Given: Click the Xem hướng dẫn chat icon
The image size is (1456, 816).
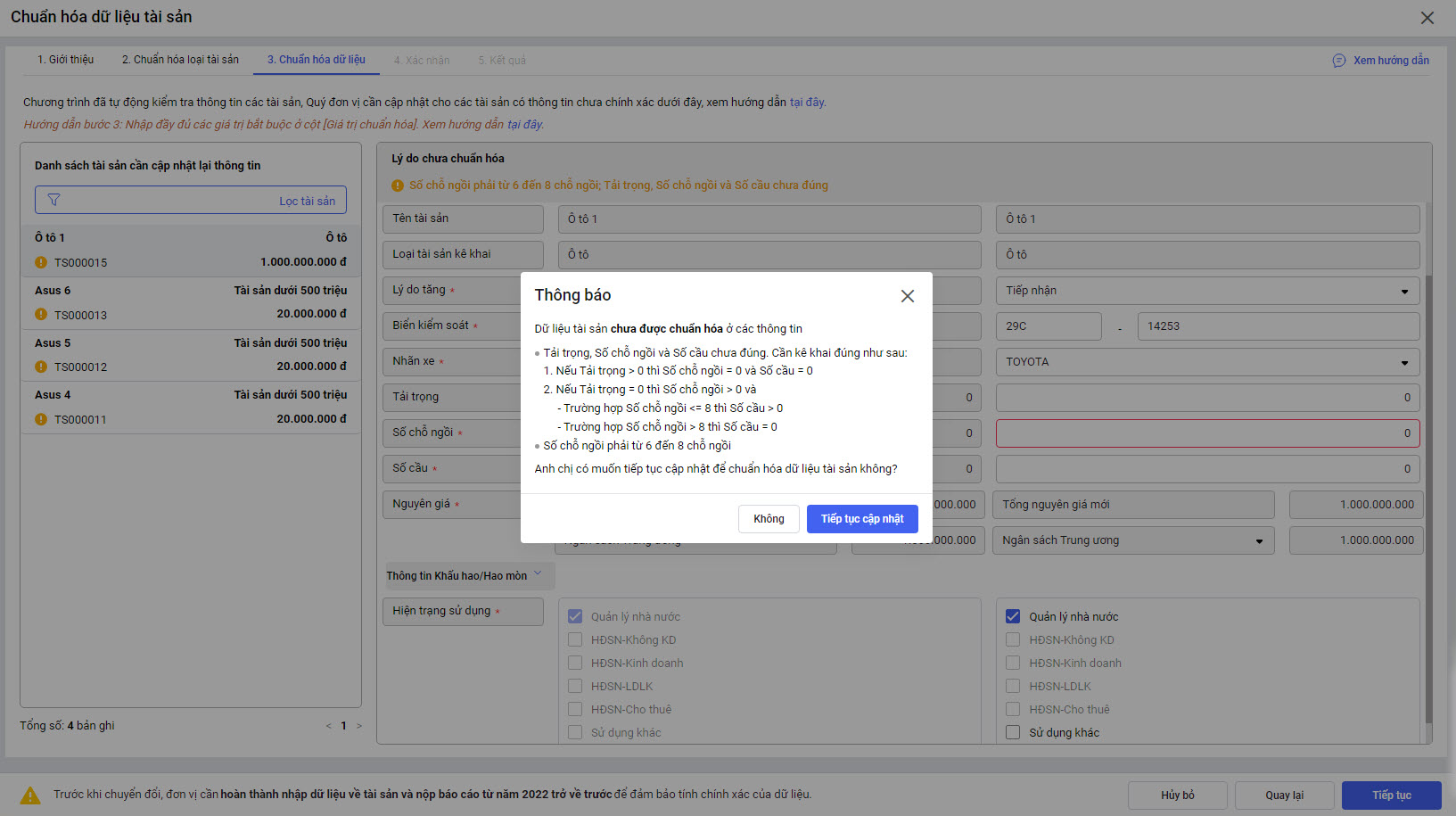Looking at the screenshot, I should 1338,61.
